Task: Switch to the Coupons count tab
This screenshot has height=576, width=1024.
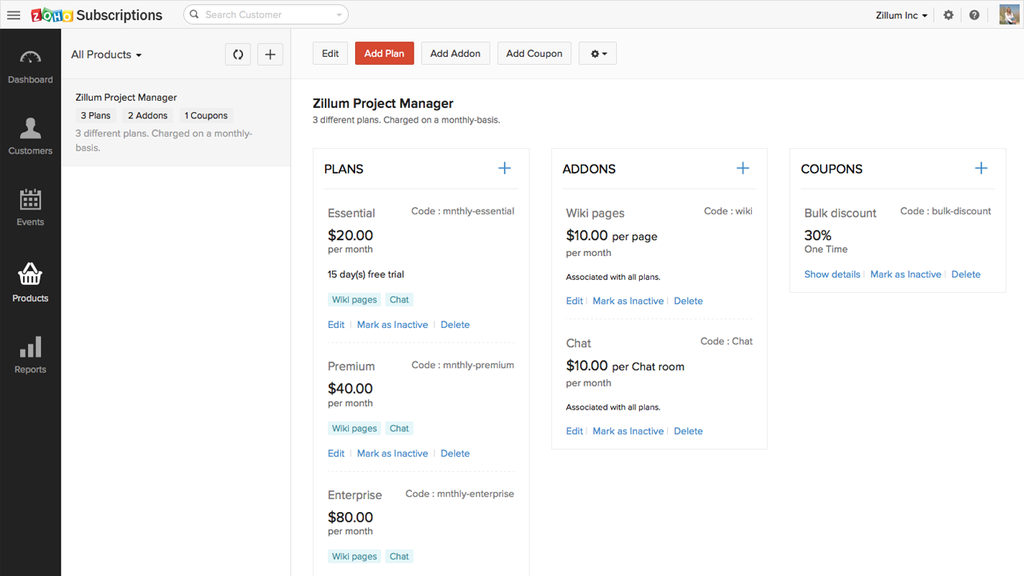Action: tap(205, 115)
